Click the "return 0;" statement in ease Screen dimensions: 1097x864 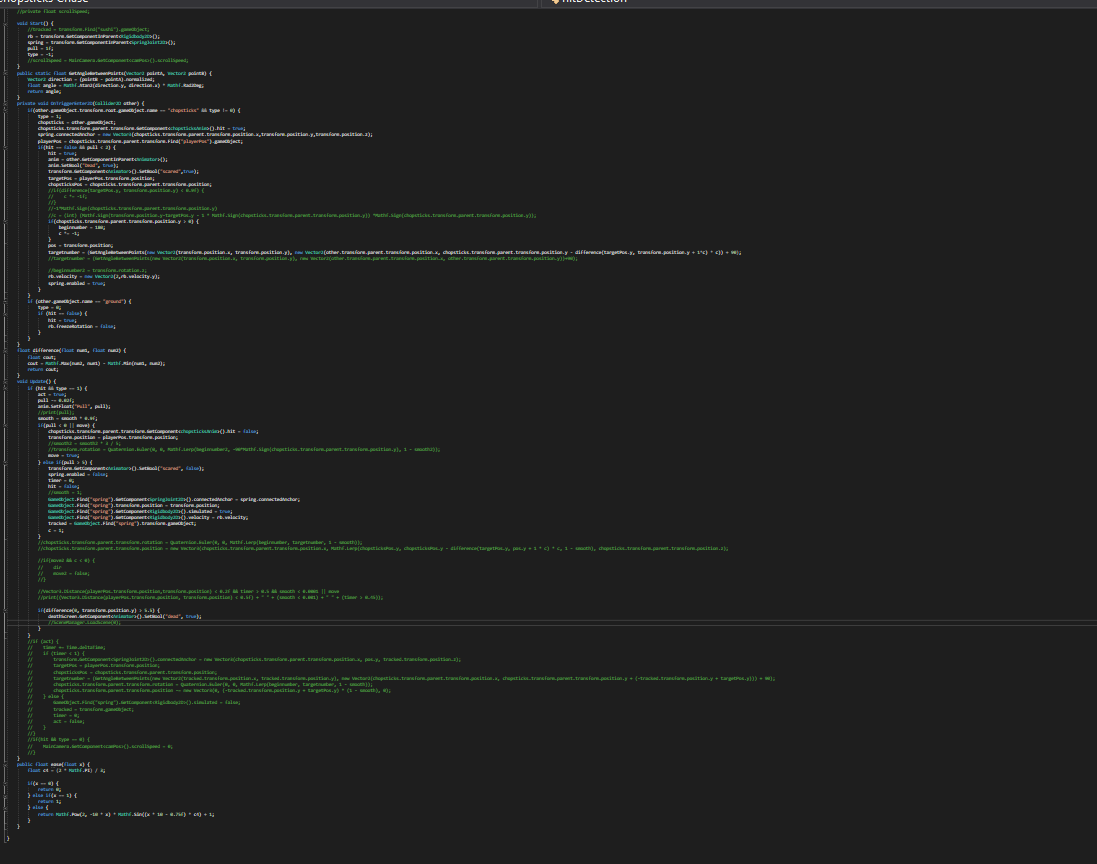point(49,790)
